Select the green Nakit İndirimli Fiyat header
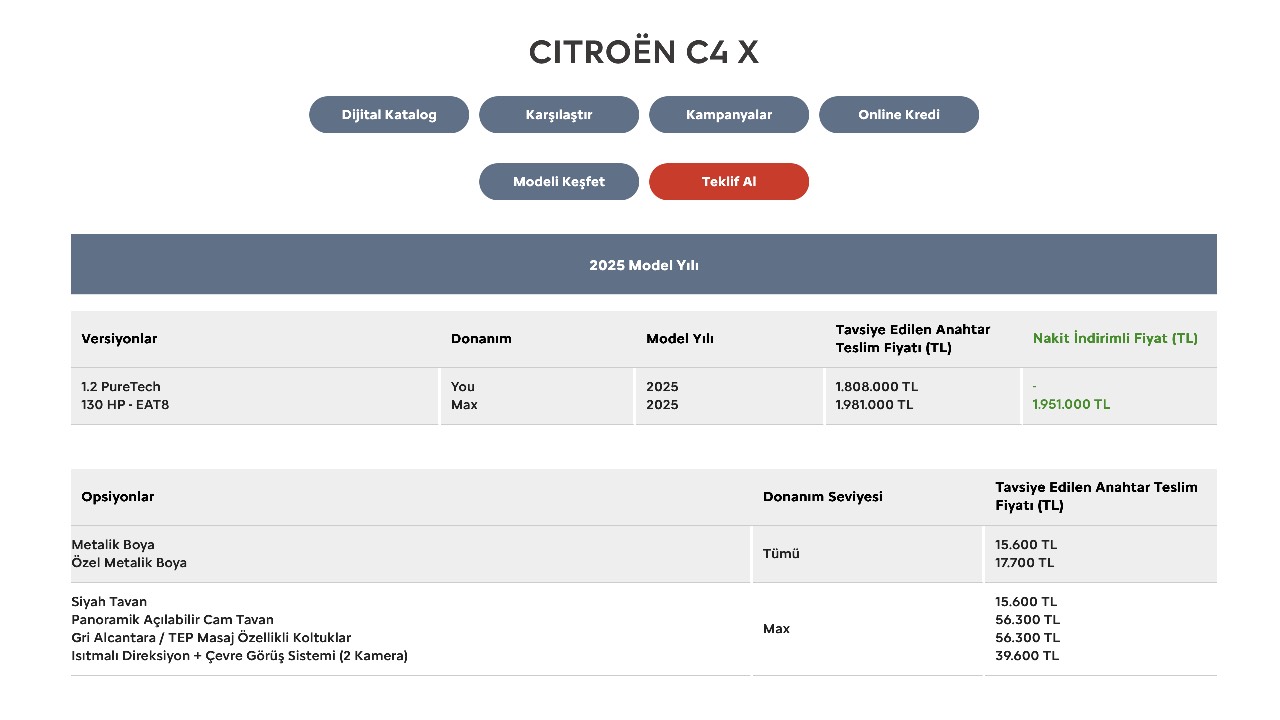The width and height of the screenshot is (1280, 720). pos(1115,339)
